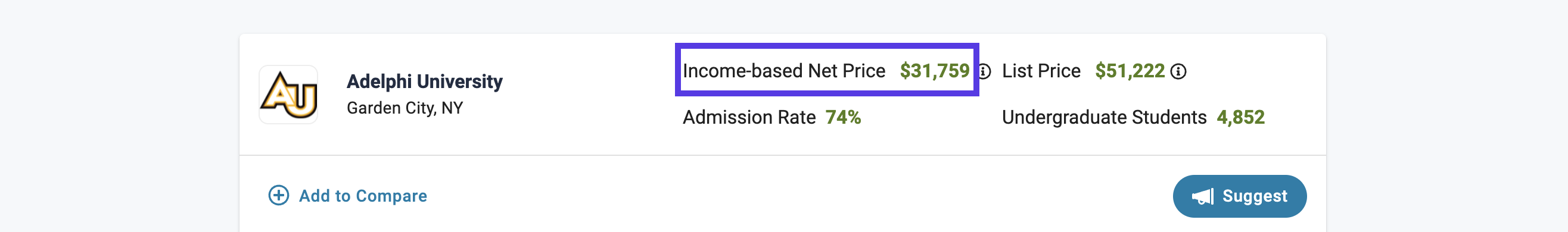Click the Admission Rate label
The image size is (1568, 232).
click(749, 117)
